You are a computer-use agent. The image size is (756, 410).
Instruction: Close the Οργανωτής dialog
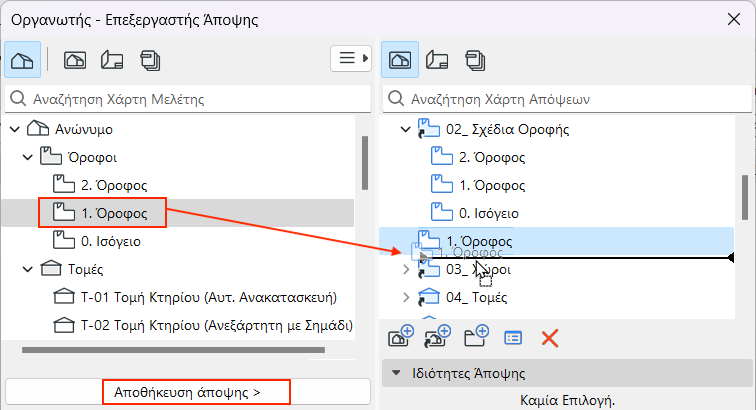click(734, 19)
